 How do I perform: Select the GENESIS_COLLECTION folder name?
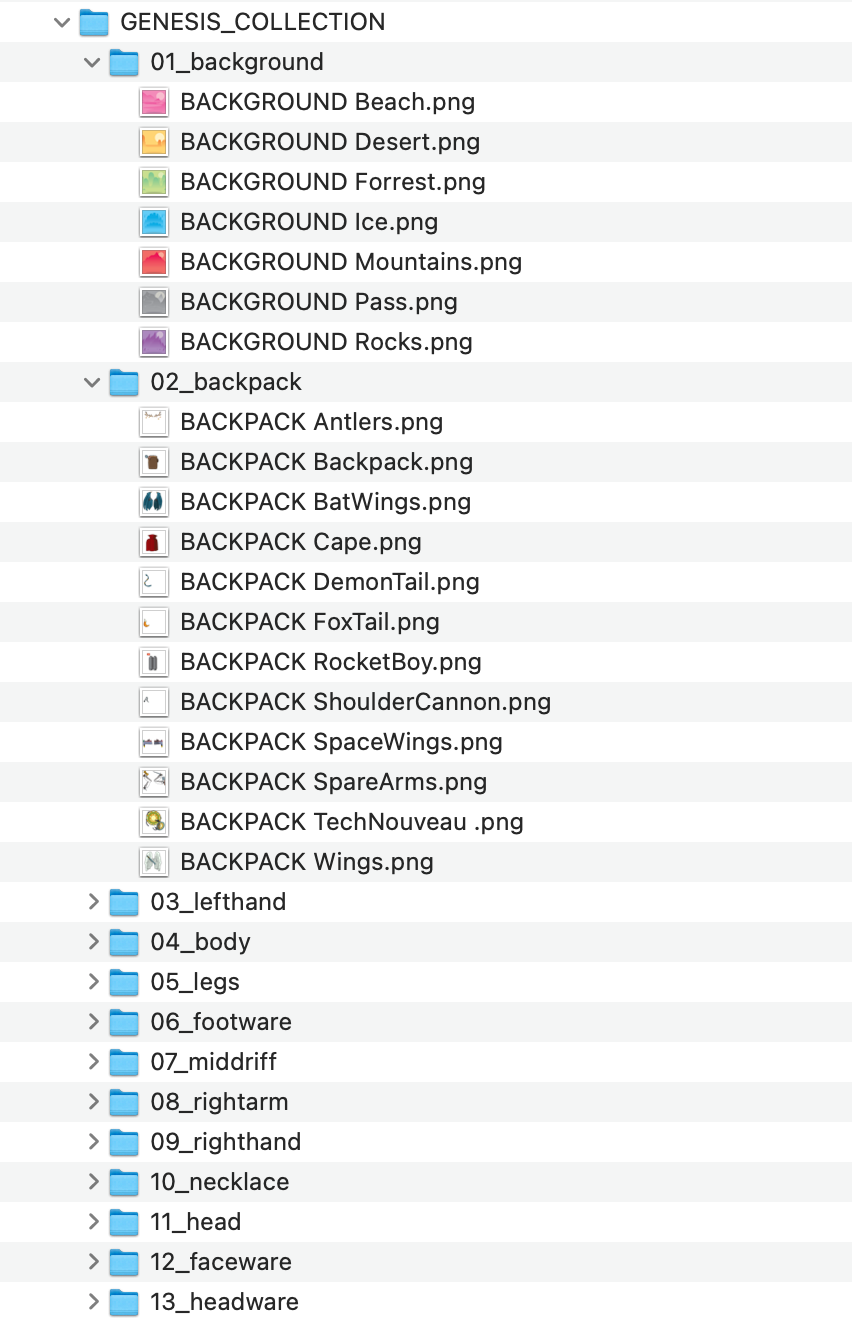click(x=253, y=22)
